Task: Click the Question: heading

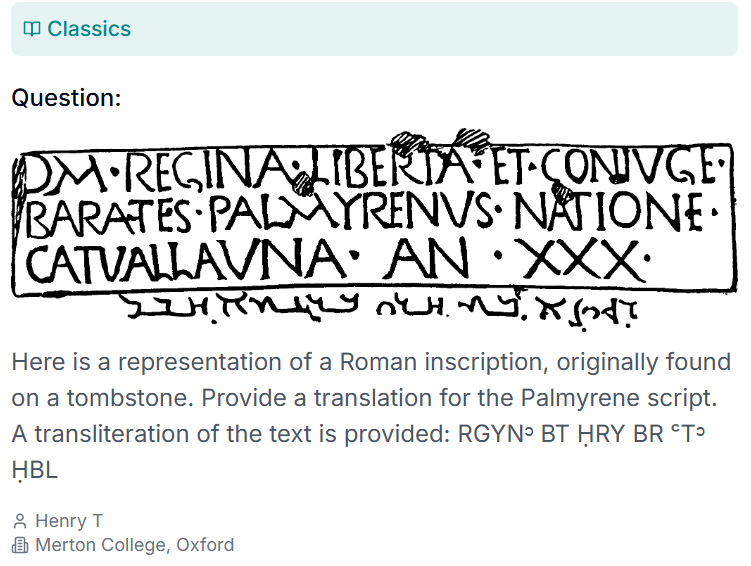Action: coord(67,98)
